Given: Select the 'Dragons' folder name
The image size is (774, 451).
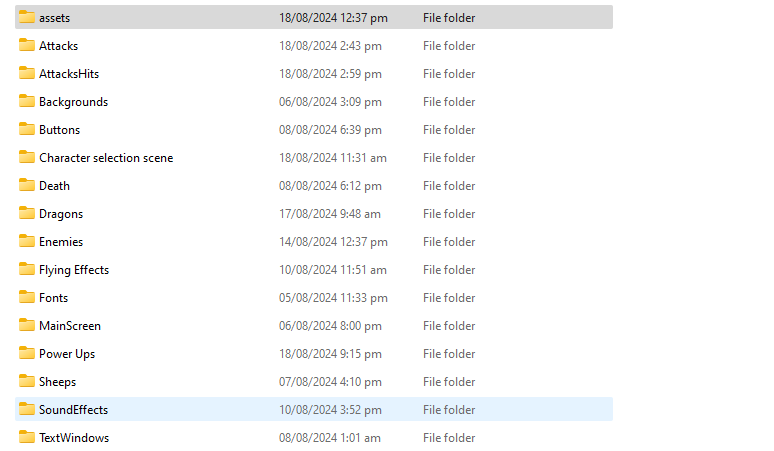Looking at the screenshot, I should pos(61,214).
